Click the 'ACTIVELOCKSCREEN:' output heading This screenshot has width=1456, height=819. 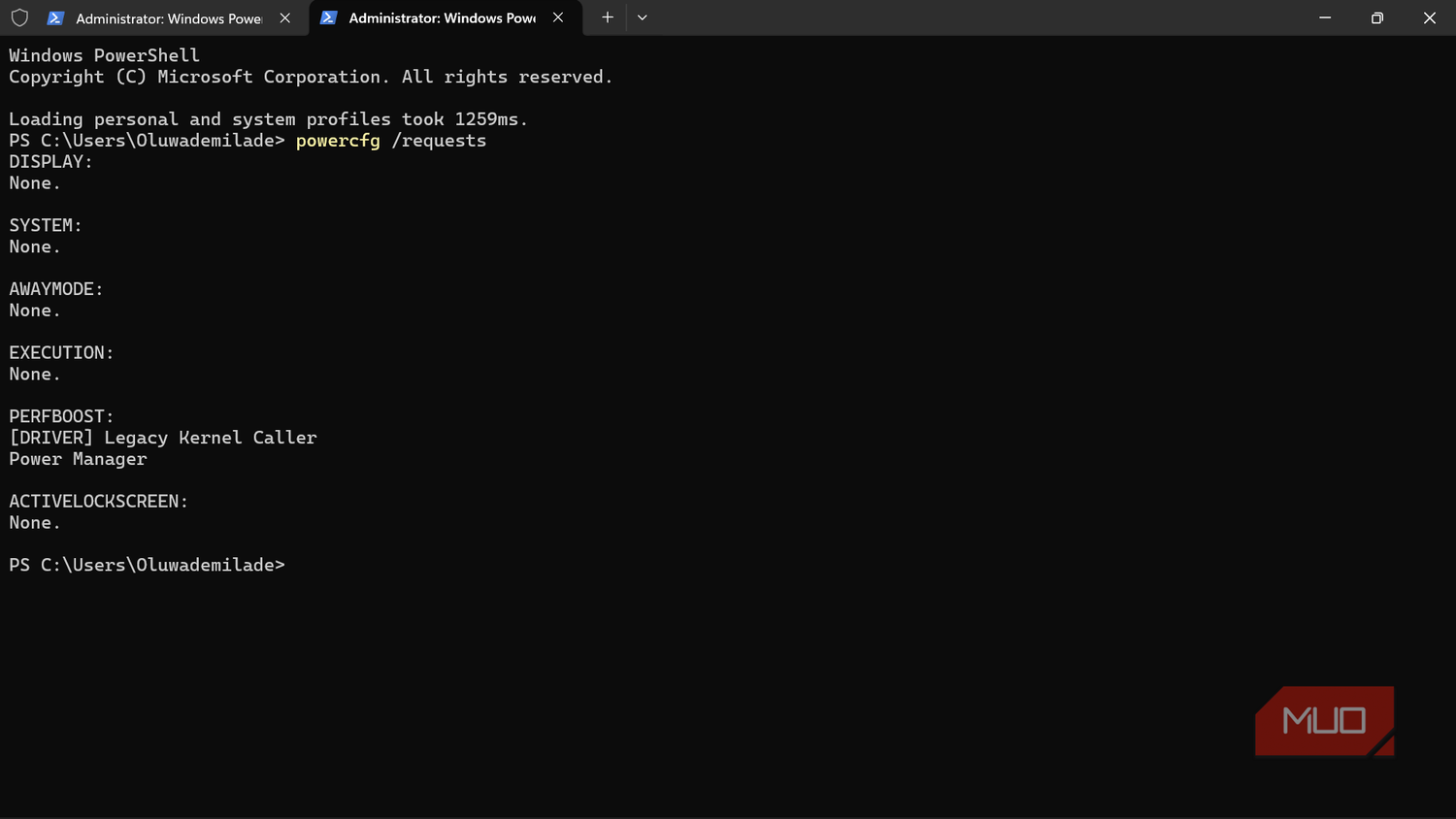98,502
